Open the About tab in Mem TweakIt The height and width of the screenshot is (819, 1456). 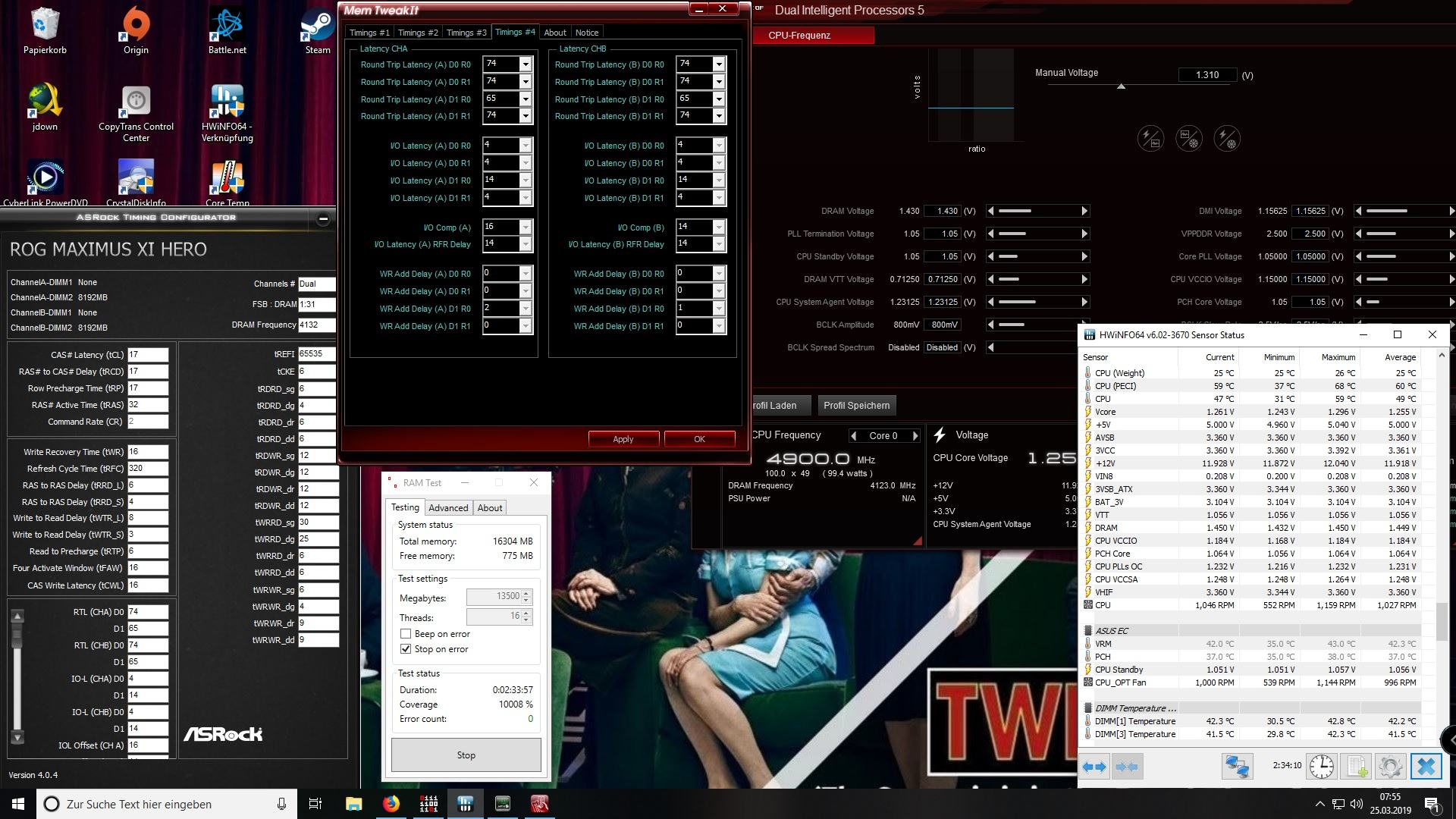[x=555, y=33]
